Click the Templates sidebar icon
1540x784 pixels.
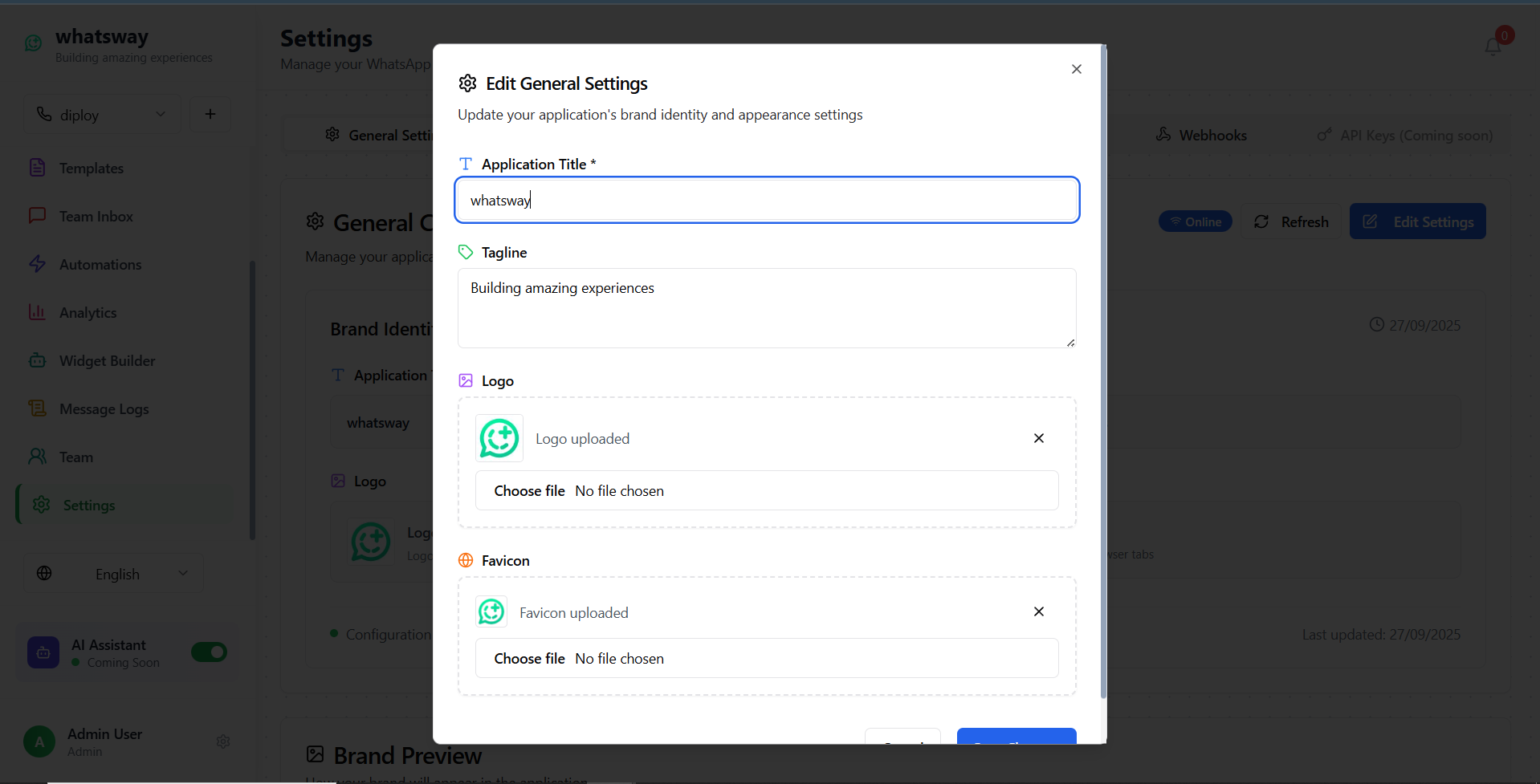[x=37, y=168]
